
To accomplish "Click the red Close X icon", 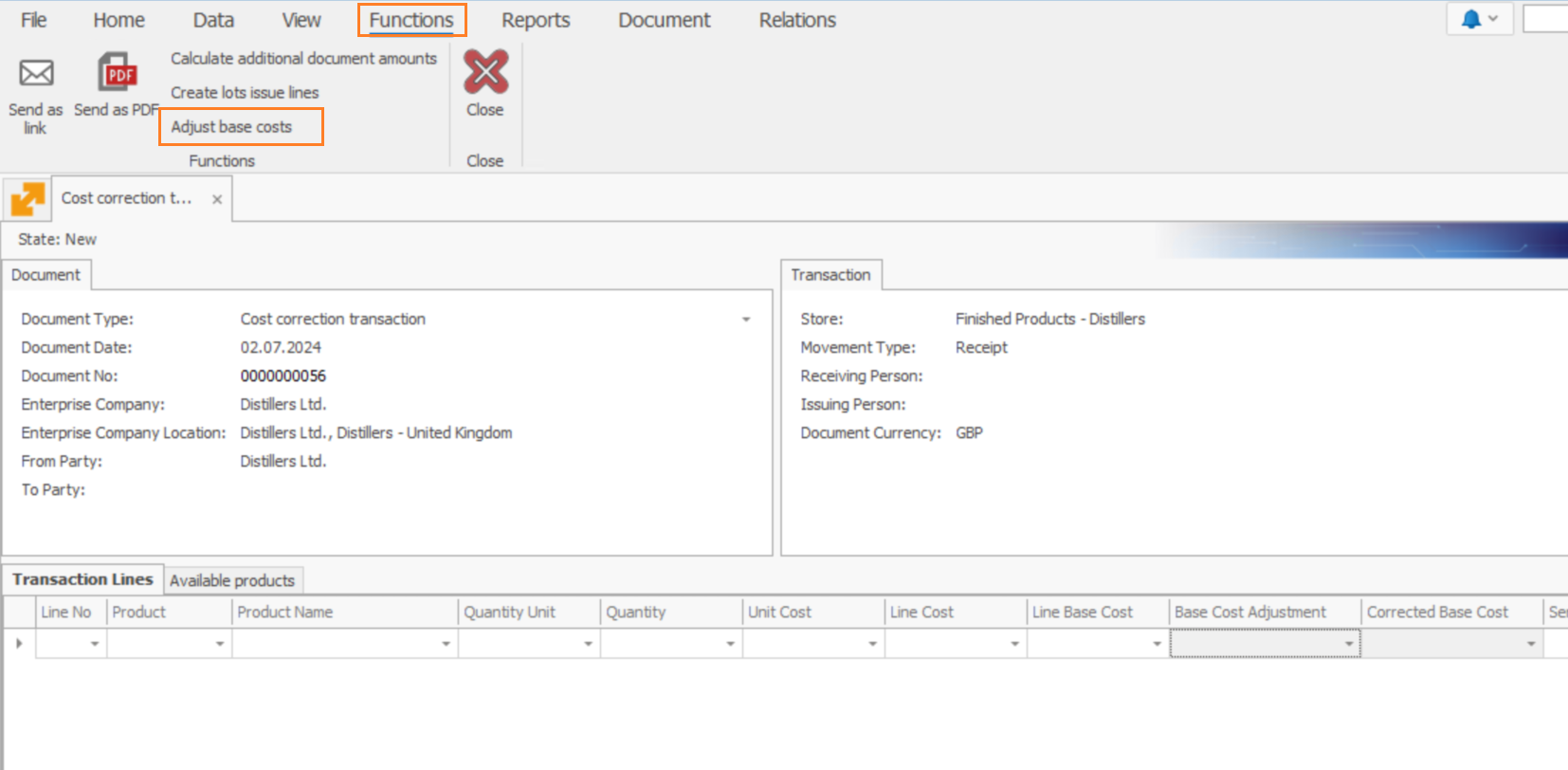I will coord(485,72).
